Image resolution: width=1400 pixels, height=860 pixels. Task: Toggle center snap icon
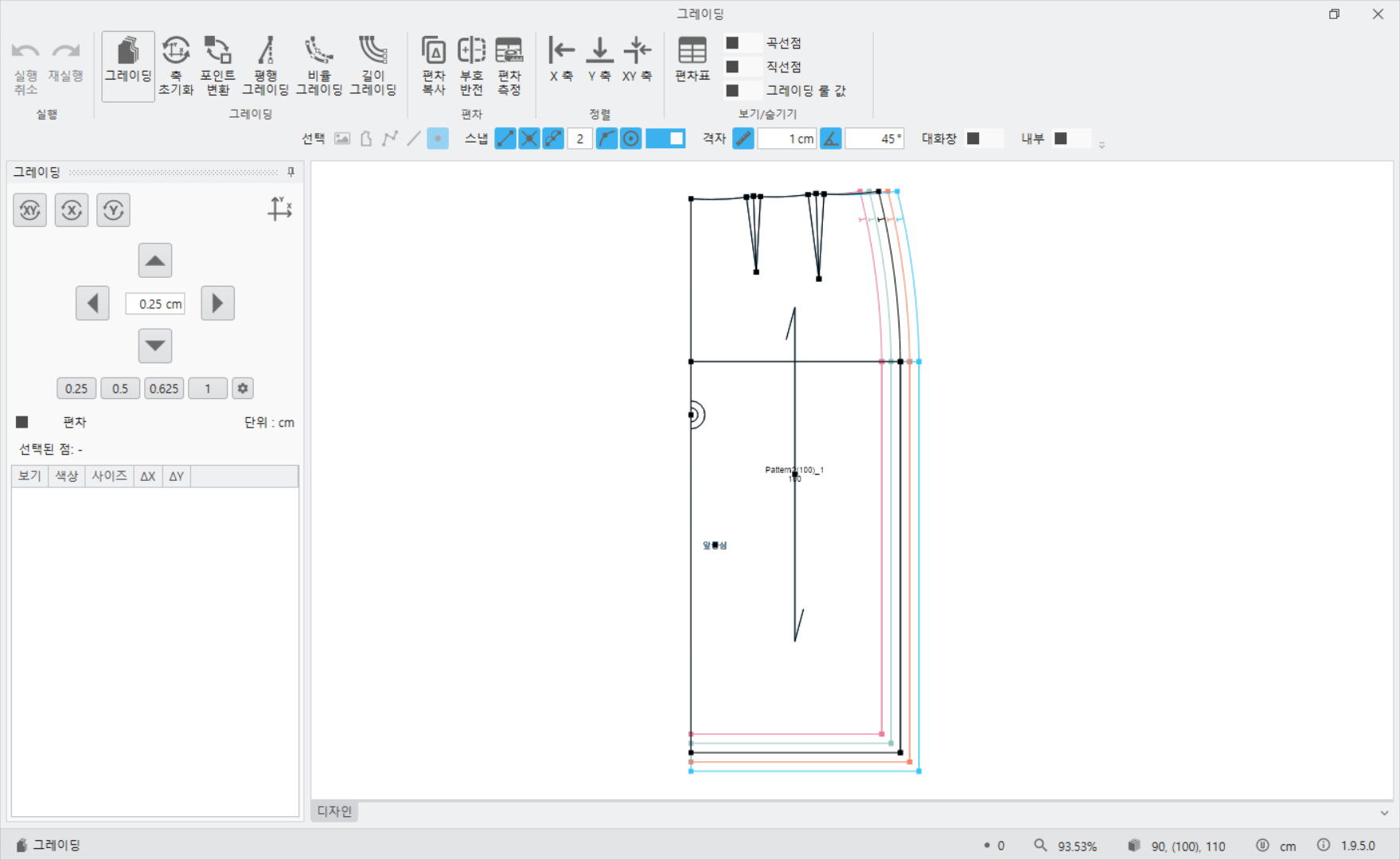pos(631,139)
